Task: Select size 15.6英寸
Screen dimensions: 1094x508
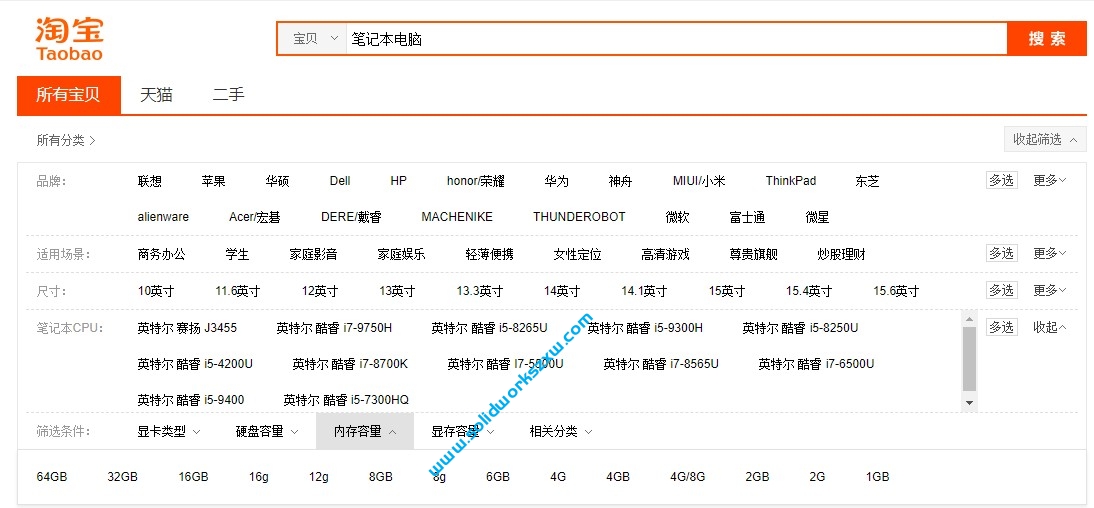Action: (896, 291)
